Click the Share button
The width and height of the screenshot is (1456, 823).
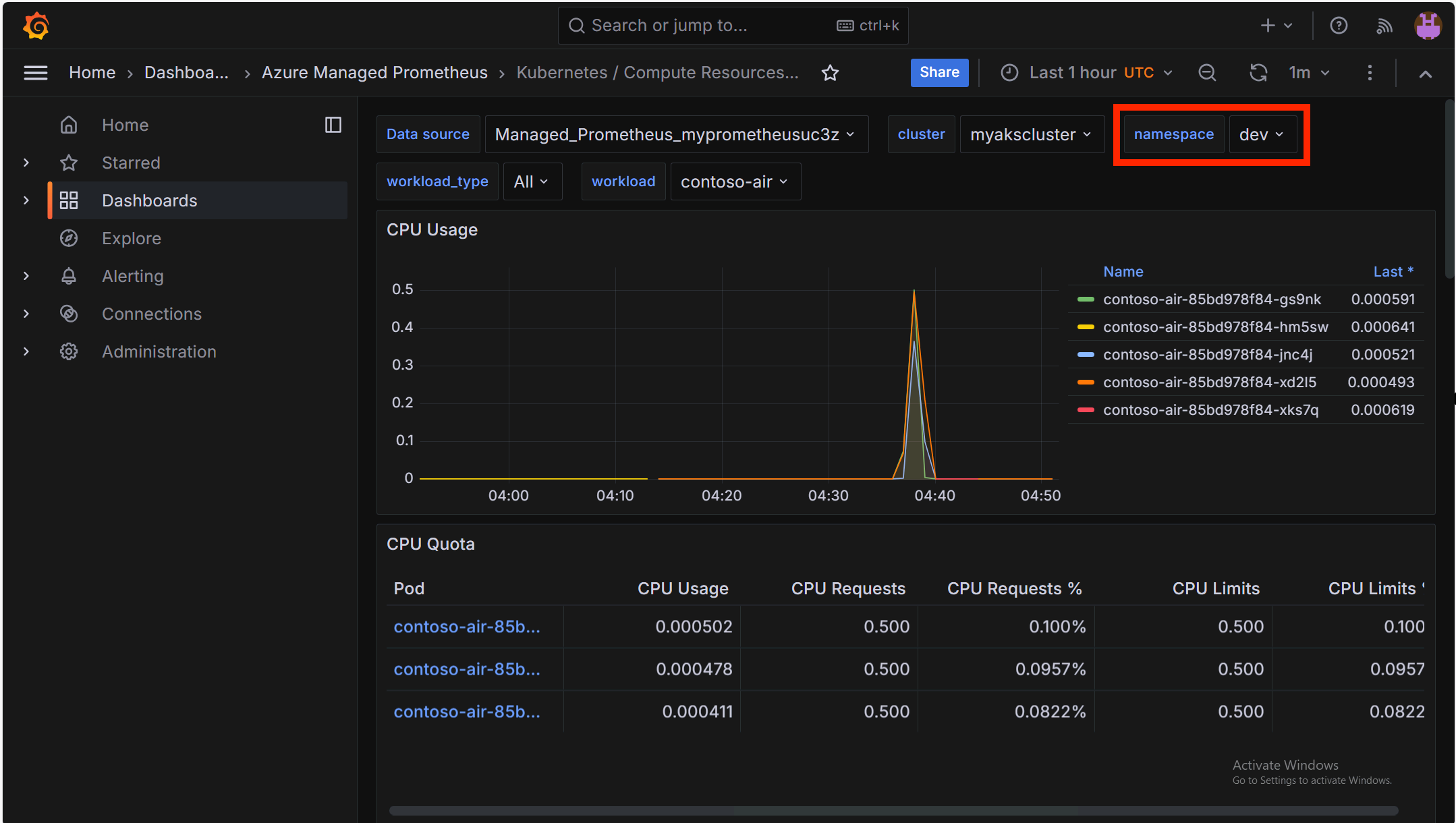939,73
